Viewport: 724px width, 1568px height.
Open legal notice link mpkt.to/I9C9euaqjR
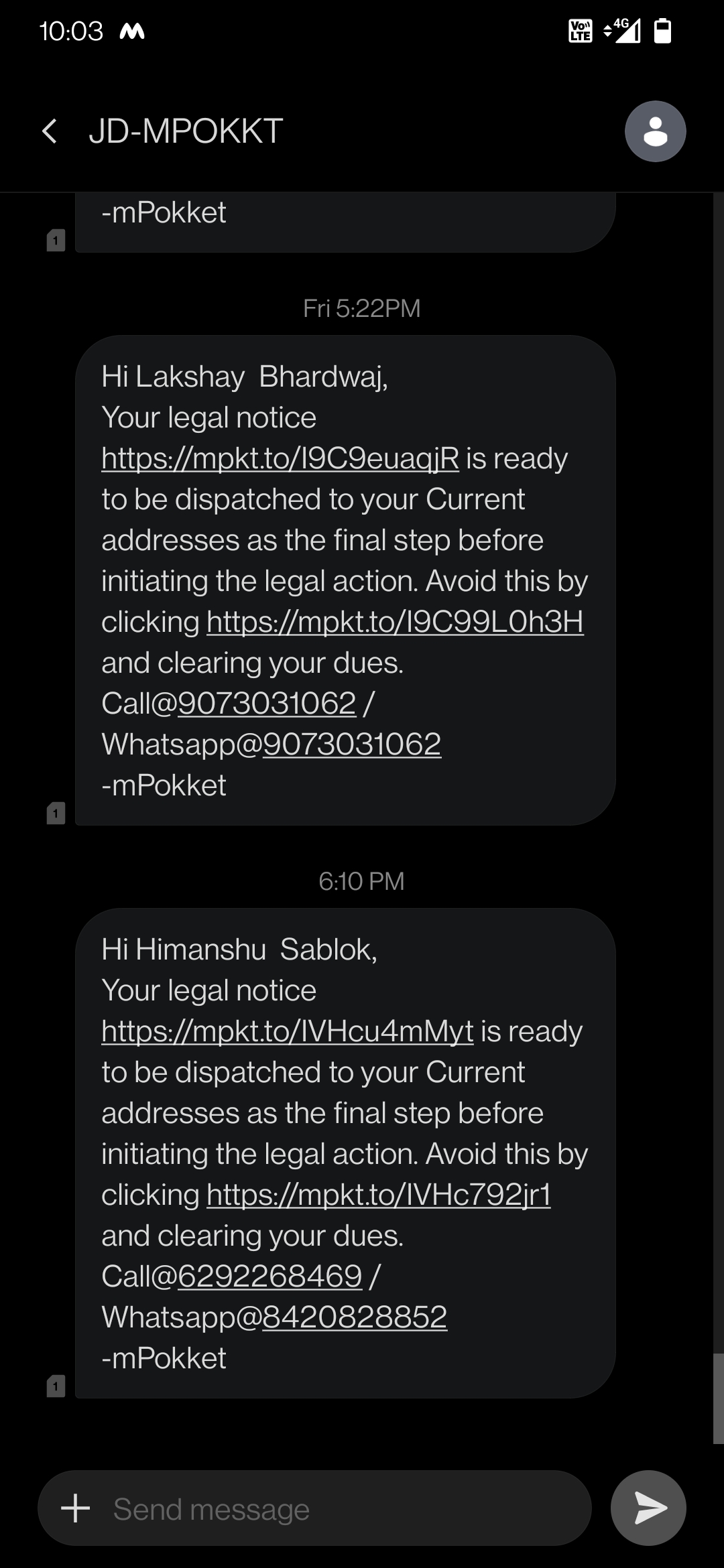click(280, 459)
